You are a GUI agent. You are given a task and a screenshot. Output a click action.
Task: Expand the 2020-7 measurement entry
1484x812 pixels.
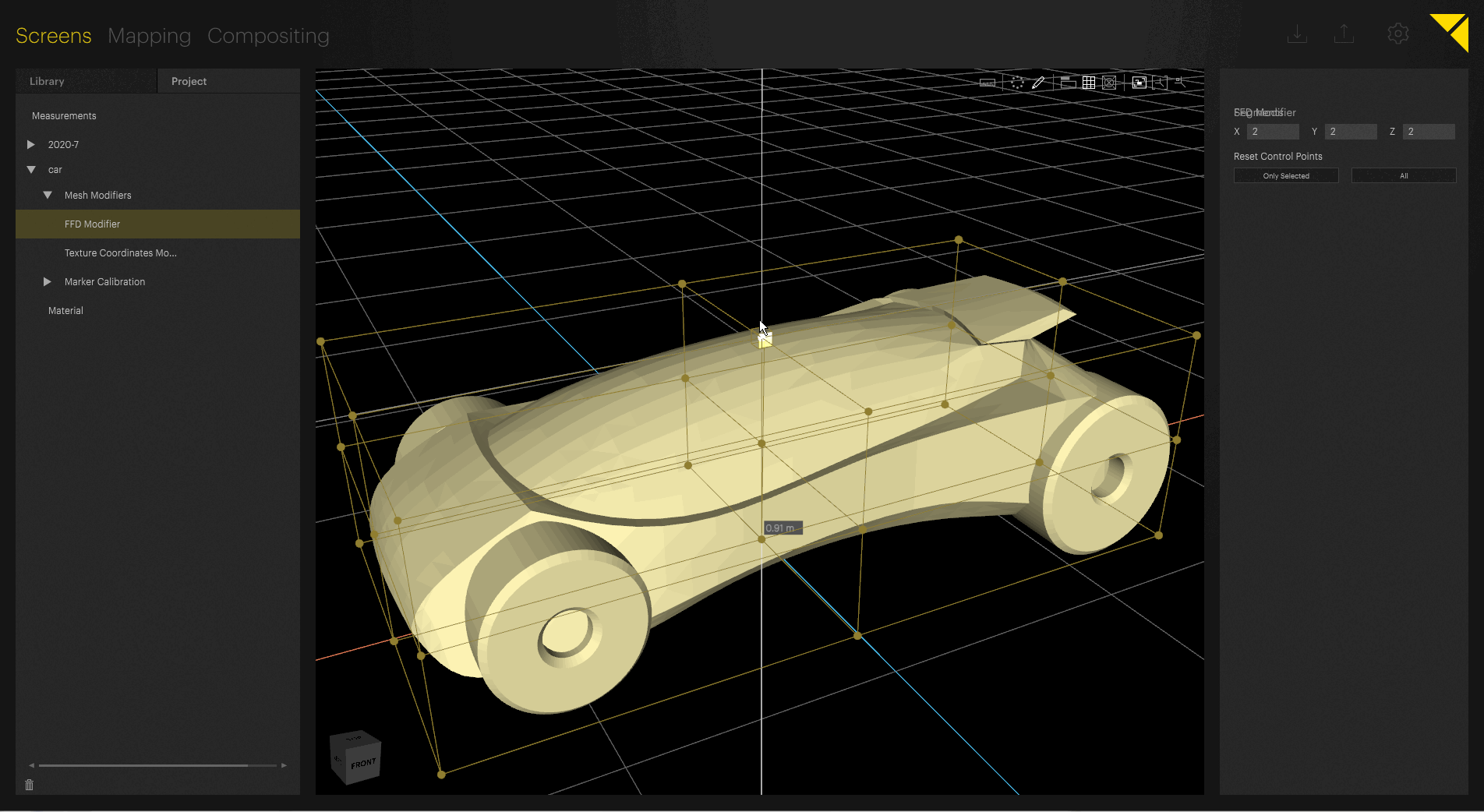(x=31, y=143)
